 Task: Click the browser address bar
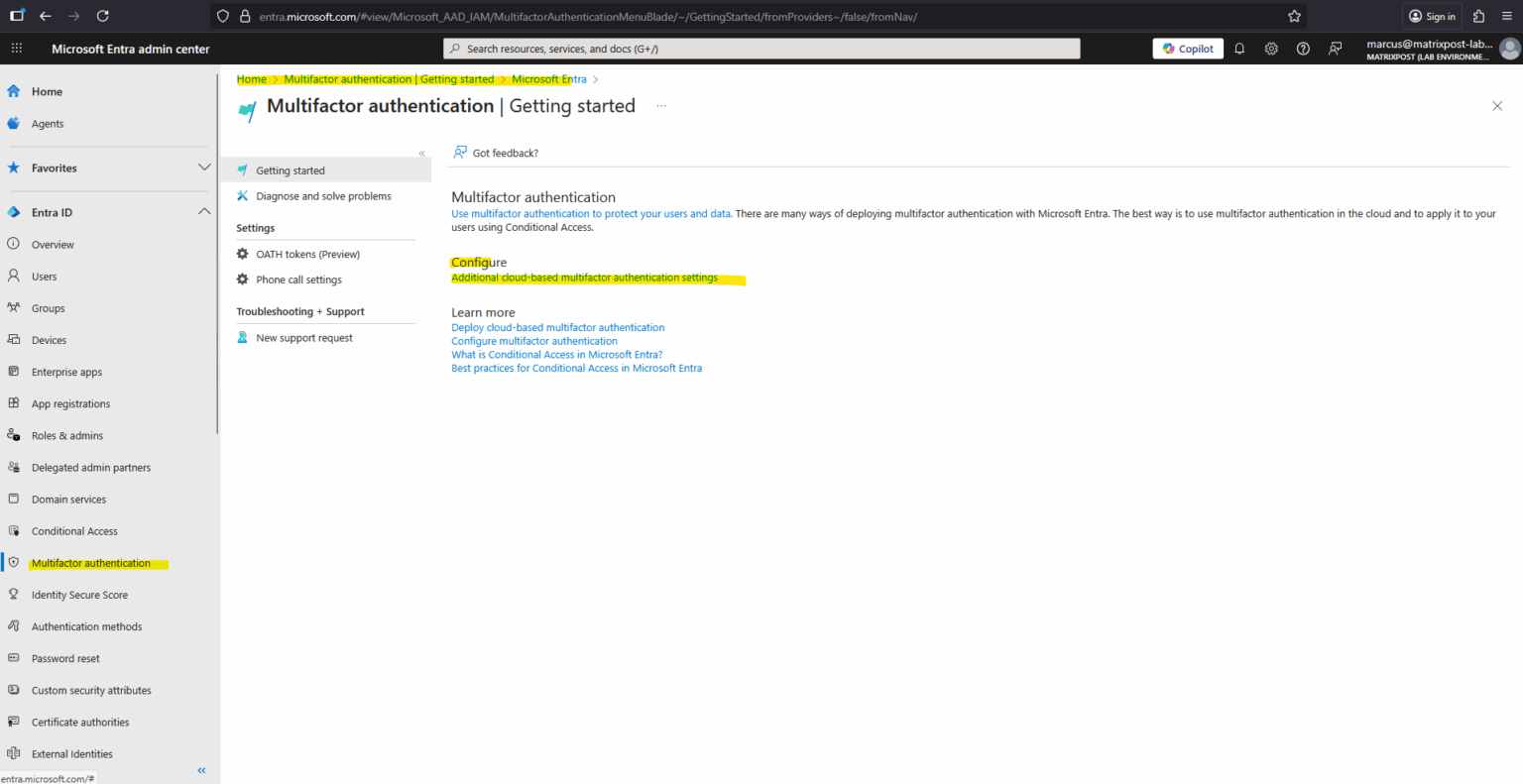pyautogui.click(x=694, y=16)
